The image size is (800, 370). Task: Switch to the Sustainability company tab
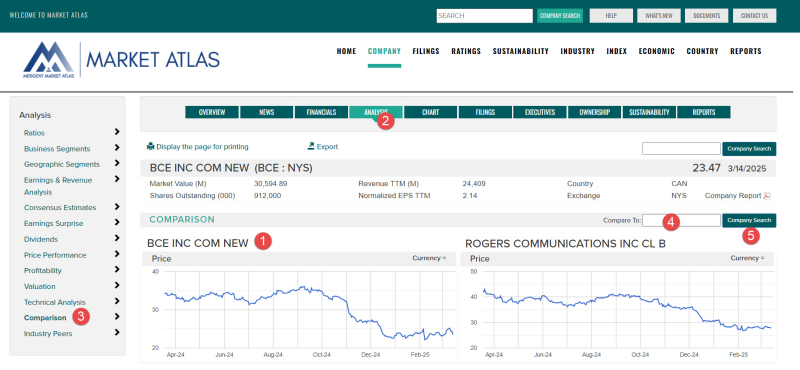coord(649,112)
